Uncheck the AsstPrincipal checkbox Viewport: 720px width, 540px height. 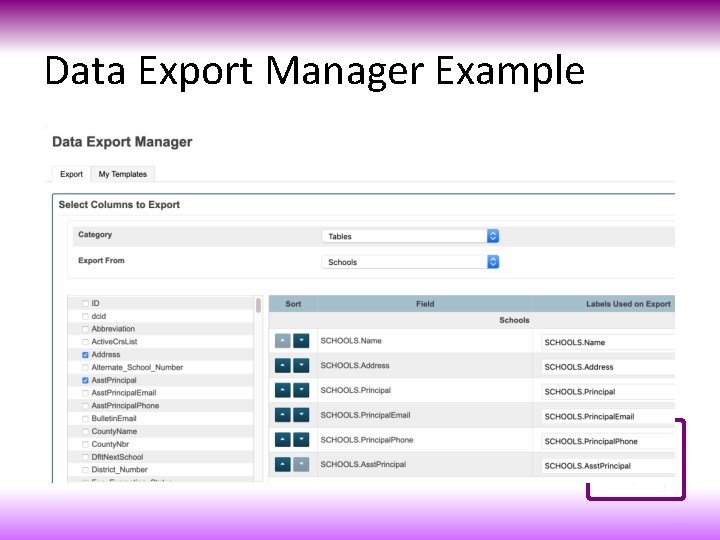[85, 381]
